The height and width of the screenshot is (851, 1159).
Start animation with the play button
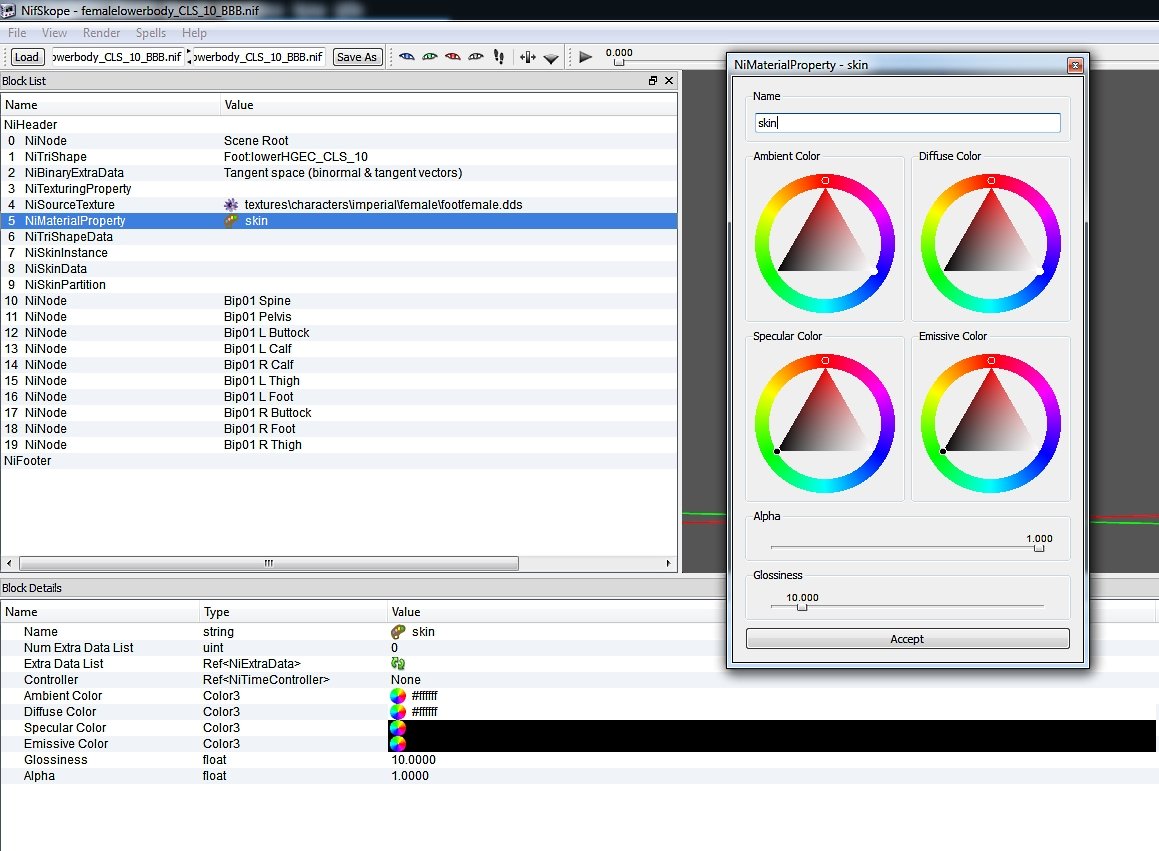[585, 57]
